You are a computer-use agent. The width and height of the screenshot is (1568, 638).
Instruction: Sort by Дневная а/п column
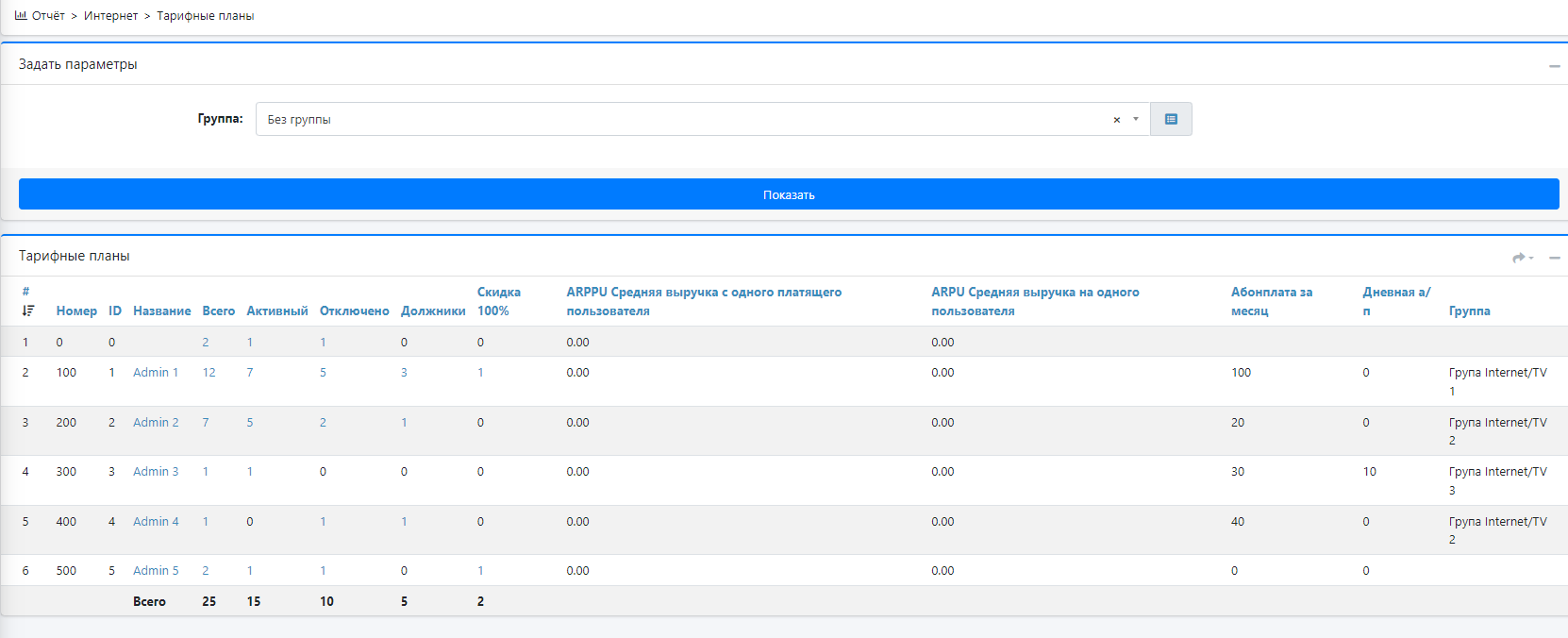tap(1396, 301)
